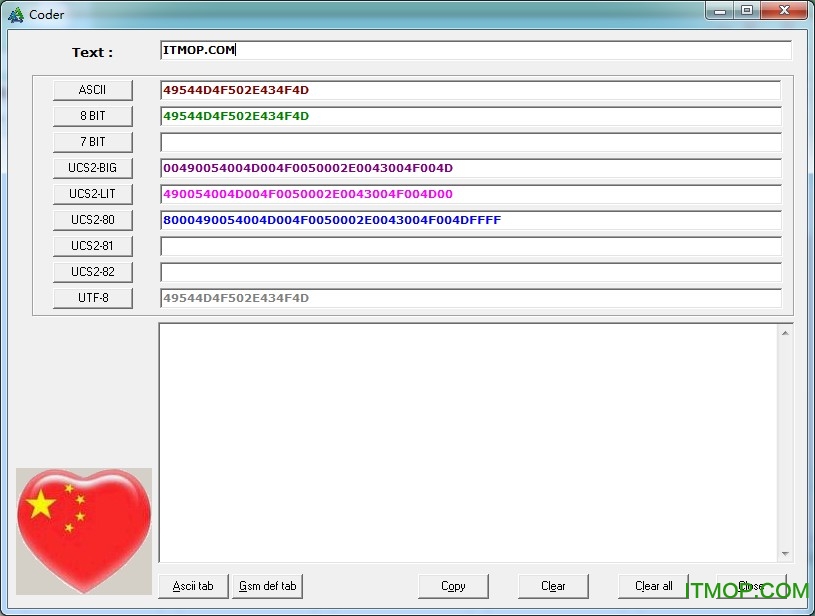815x616 pixels.
Task: Click the 8 BIT button
Action: [93, 116]
